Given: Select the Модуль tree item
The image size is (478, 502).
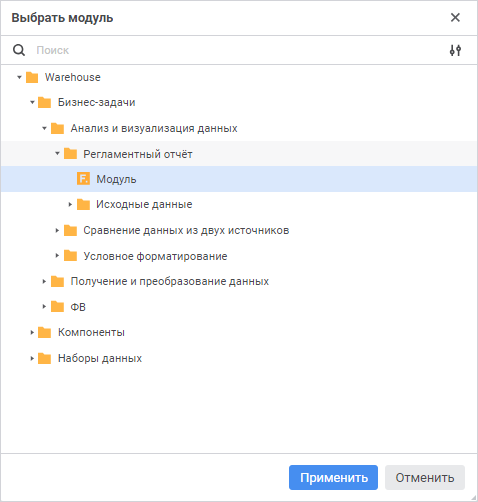Looking at the screenshot, I should coord(239,179).
